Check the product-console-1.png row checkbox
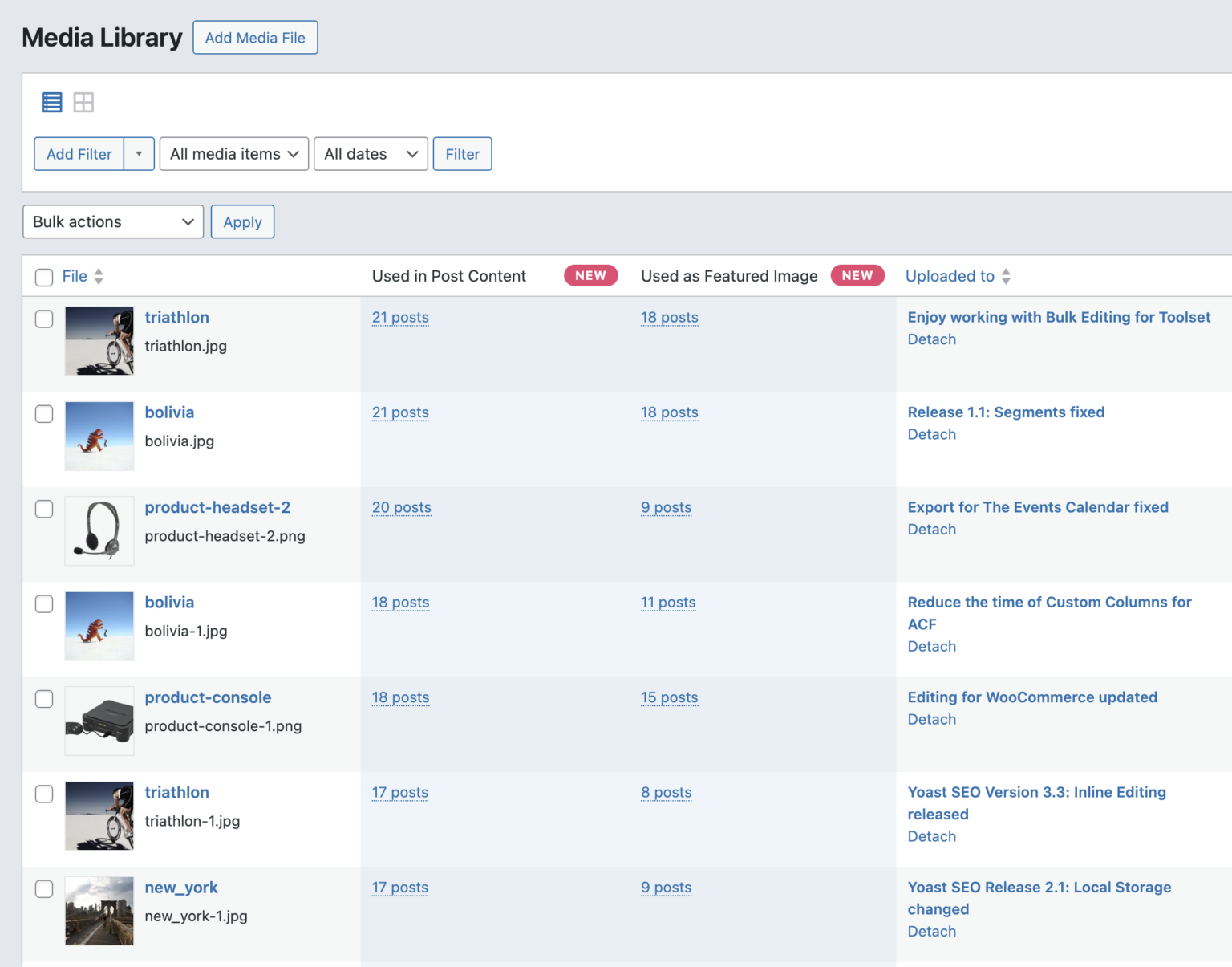The image size is (1232, 967). click(44, 699)
